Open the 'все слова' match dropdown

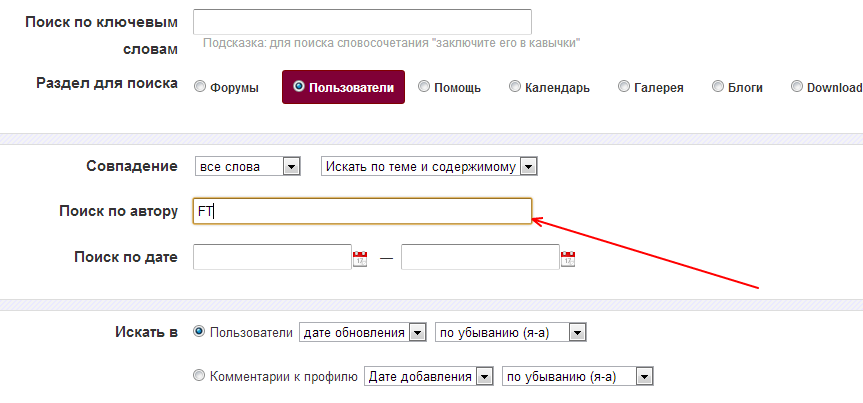248,167
